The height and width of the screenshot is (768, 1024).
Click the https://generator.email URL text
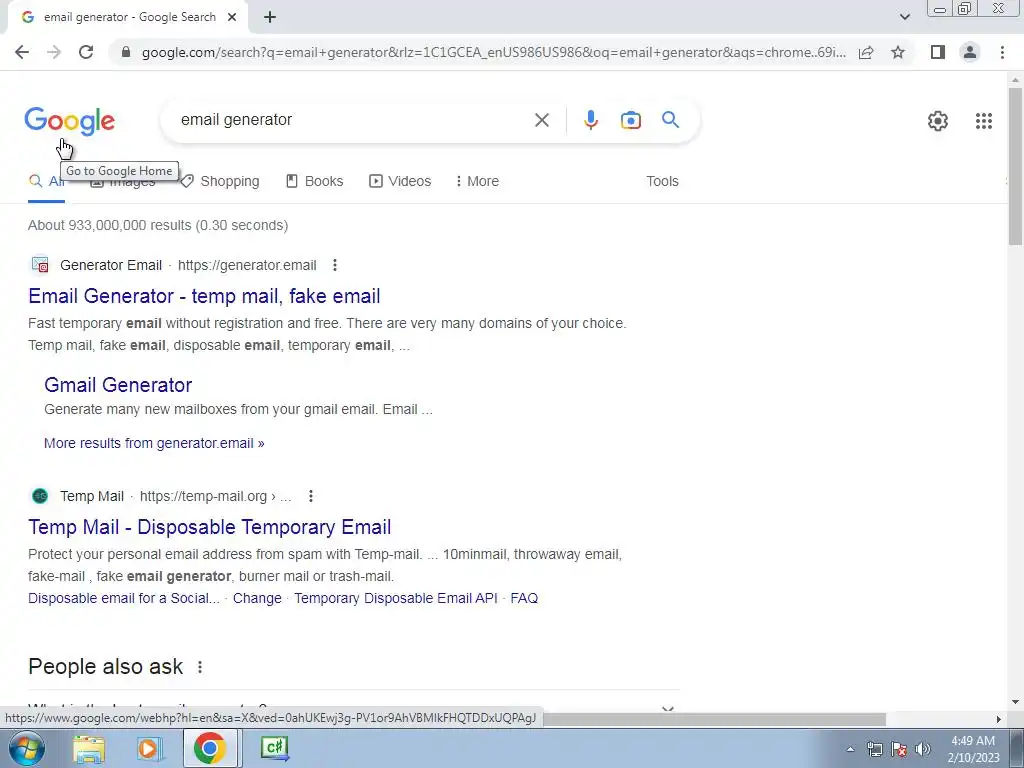247,265
